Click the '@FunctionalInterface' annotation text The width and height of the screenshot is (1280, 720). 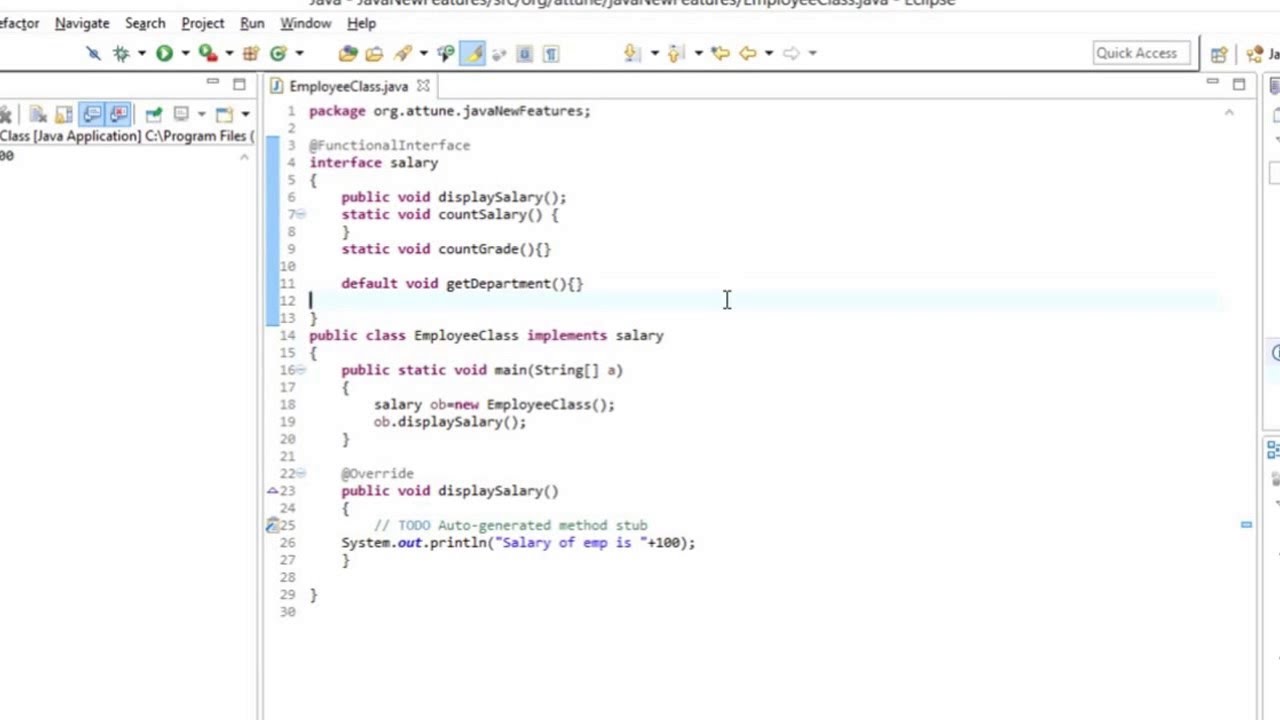pyautogui.click(x=389, y=145)
